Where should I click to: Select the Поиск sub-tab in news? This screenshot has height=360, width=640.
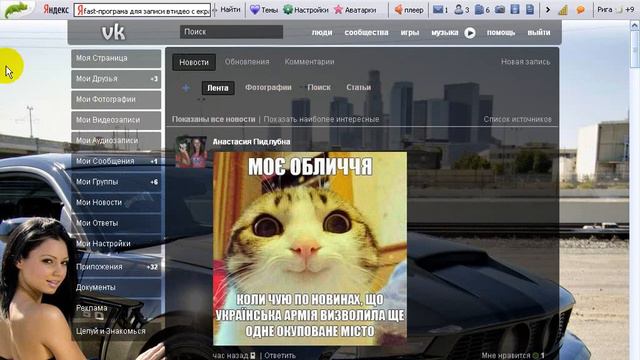319,87
